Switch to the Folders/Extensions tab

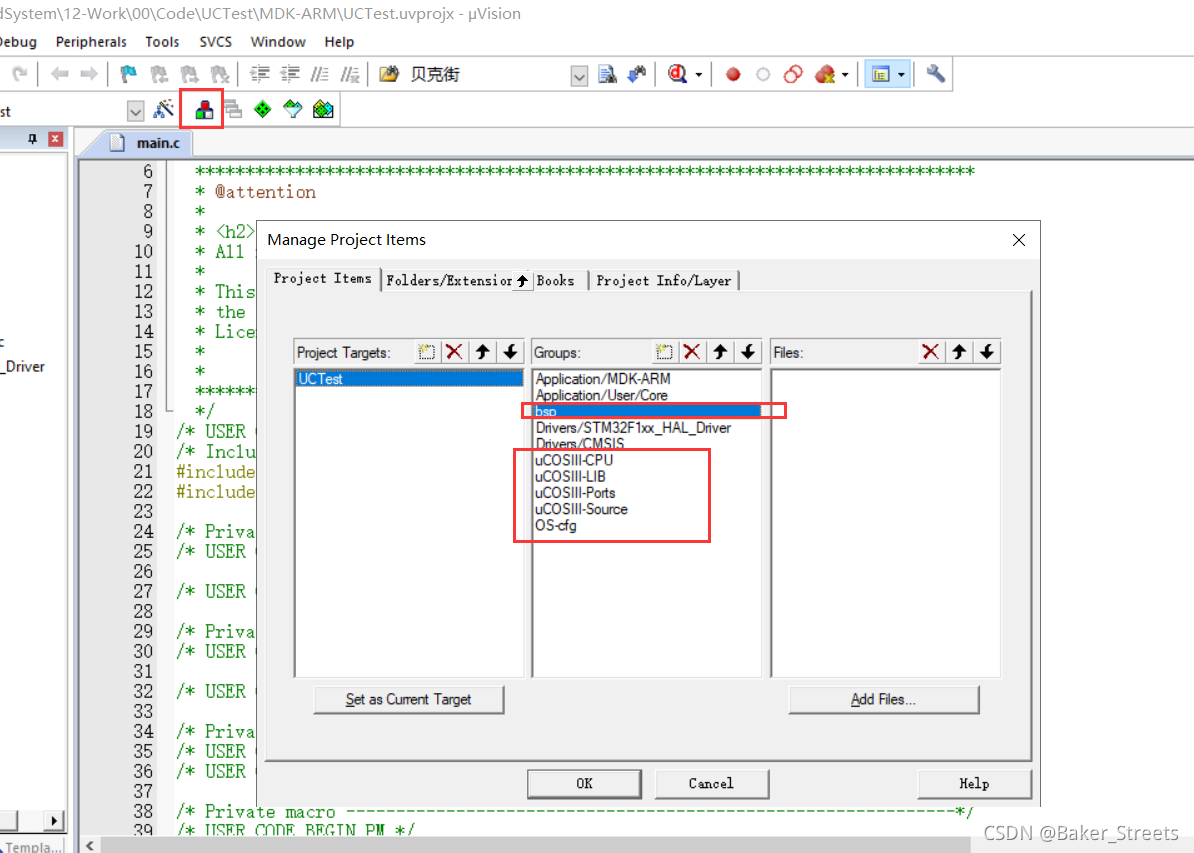(449, 280)
